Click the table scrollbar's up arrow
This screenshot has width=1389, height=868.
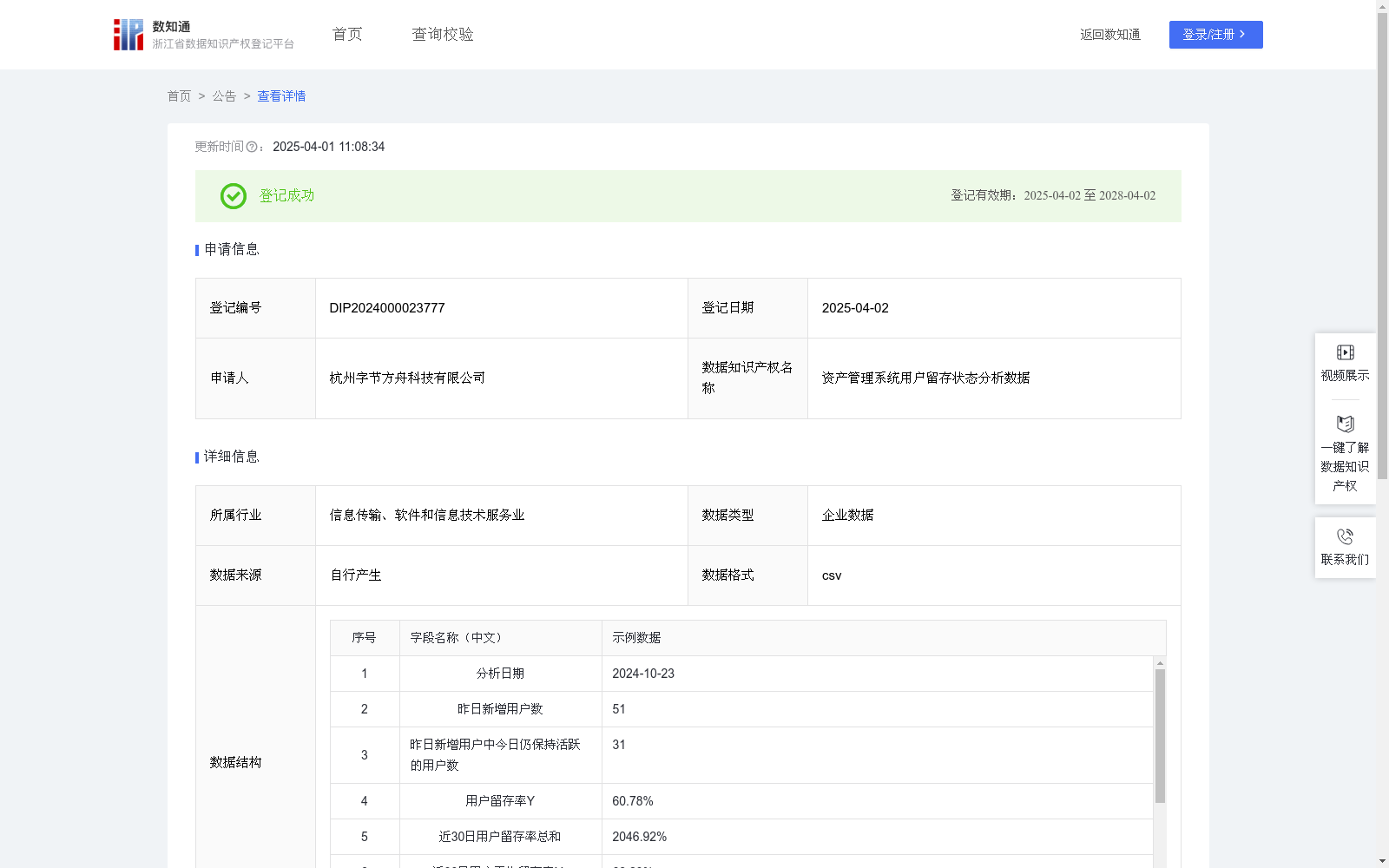[x=1160, y=663]
